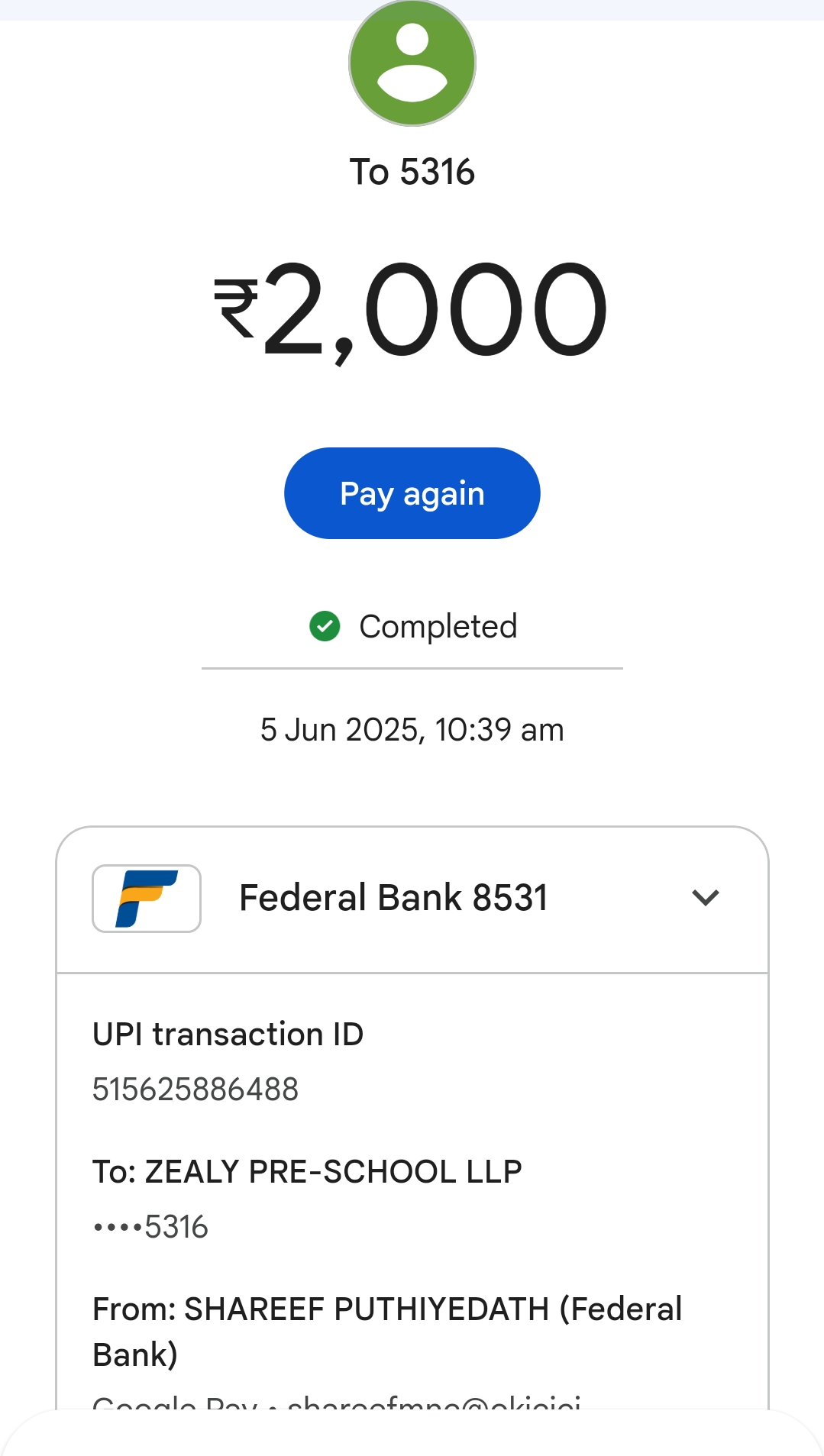Click the Federal Bank logo icon
This screenshot has width=824, height=1456.
147,898
